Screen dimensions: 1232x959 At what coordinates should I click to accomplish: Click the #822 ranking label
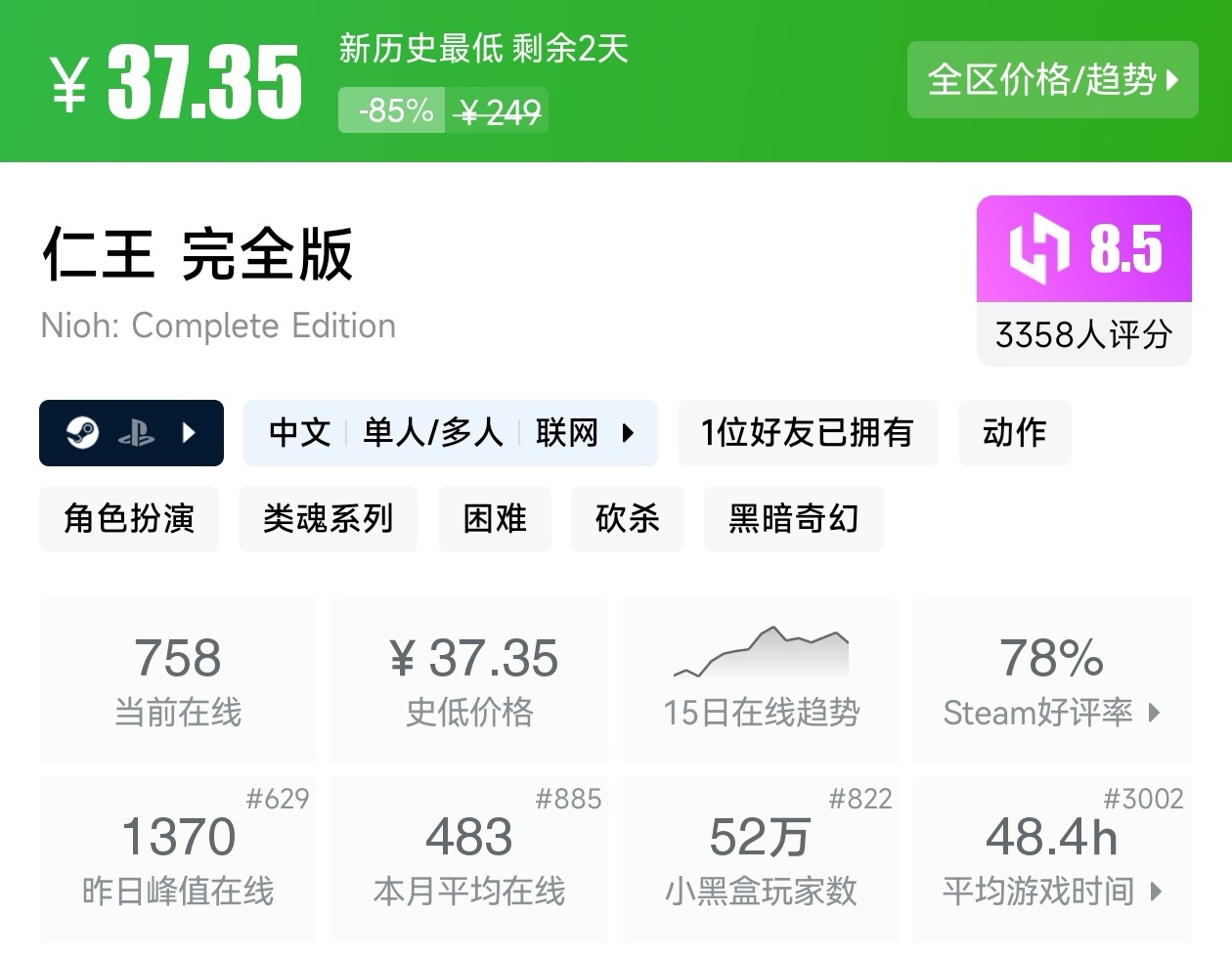[x=860, y=799]
